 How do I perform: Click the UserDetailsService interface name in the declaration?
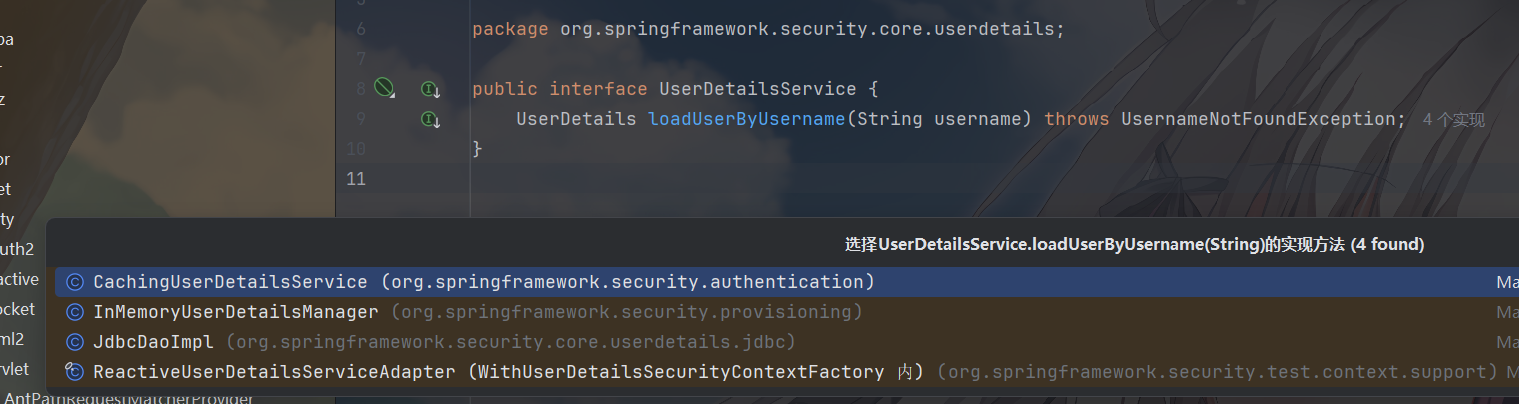point(758,89)
